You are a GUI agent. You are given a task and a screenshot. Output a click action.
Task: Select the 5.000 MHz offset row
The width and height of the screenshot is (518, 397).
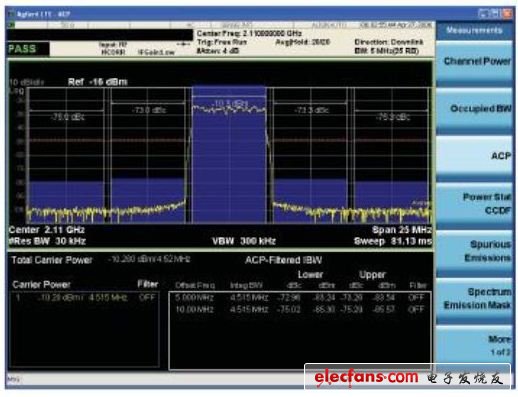[300, 297]
